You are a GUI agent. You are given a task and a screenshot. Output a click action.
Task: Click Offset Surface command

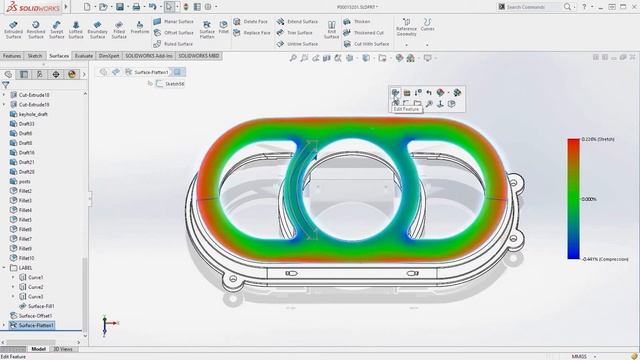pyautogui.click(x=174, y=33)
